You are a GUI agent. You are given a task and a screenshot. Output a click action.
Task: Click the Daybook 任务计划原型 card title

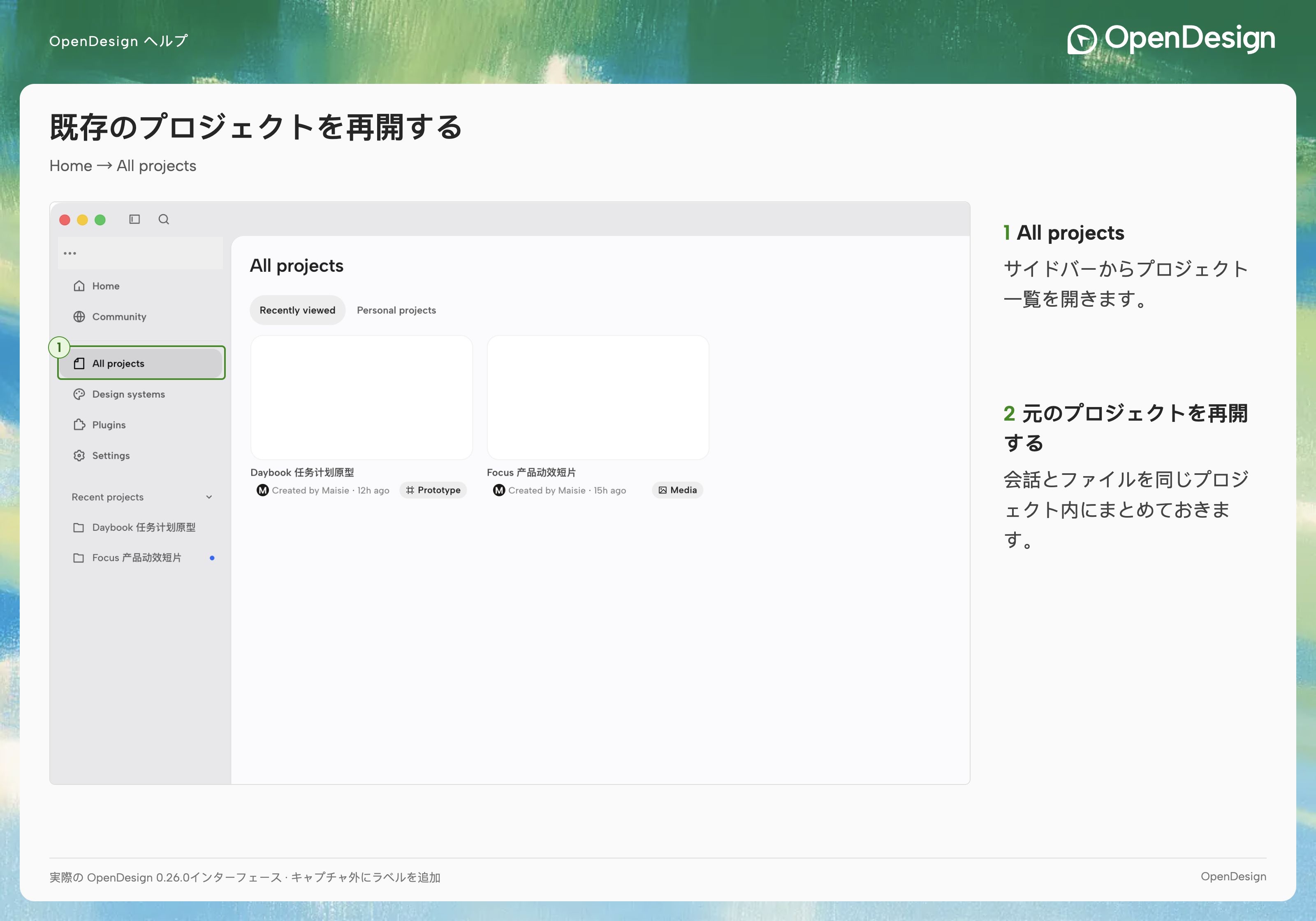click(302, 472)
